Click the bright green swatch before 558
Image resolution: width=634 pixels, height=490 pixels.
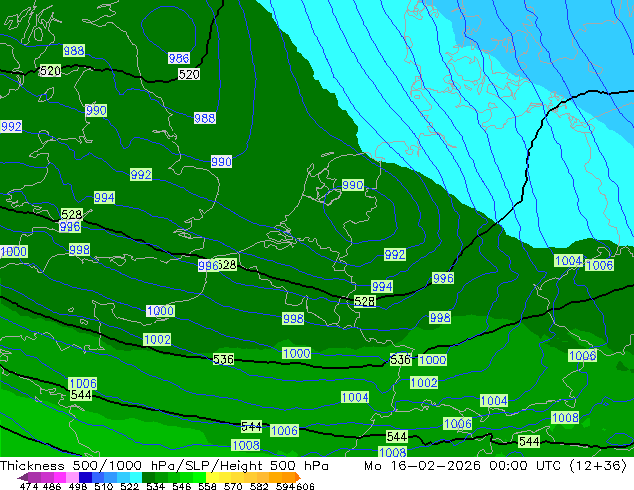tap(199, 478)
